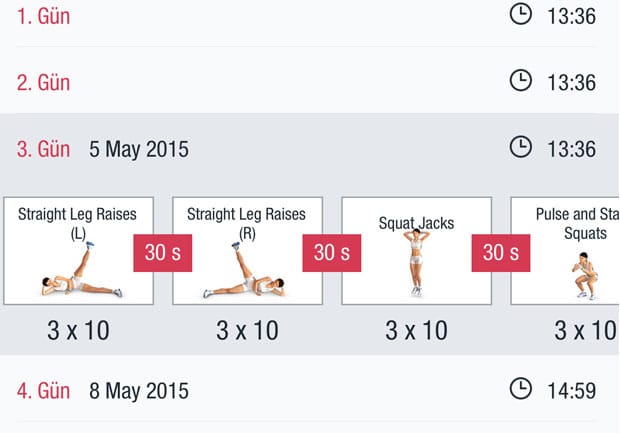Image resolution: width=620 pixels, height=433 pixels.
Task: Tap the Straight Leg Raises (R) figure
Action: click(x=244, y=270)
